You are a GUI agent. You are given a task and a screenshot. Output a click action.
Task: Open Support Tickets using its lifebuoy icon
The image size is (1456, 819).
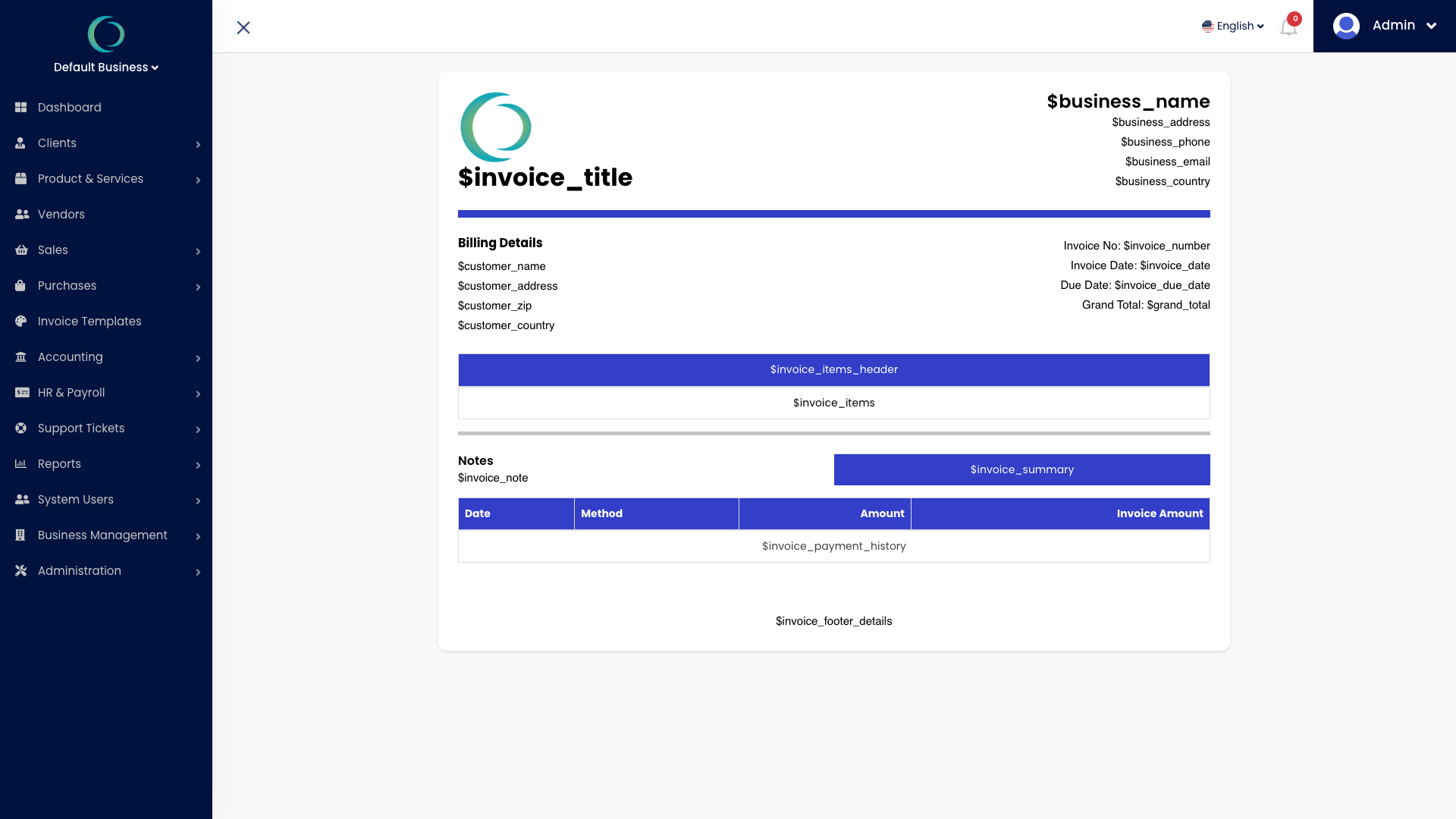point(21,428)
